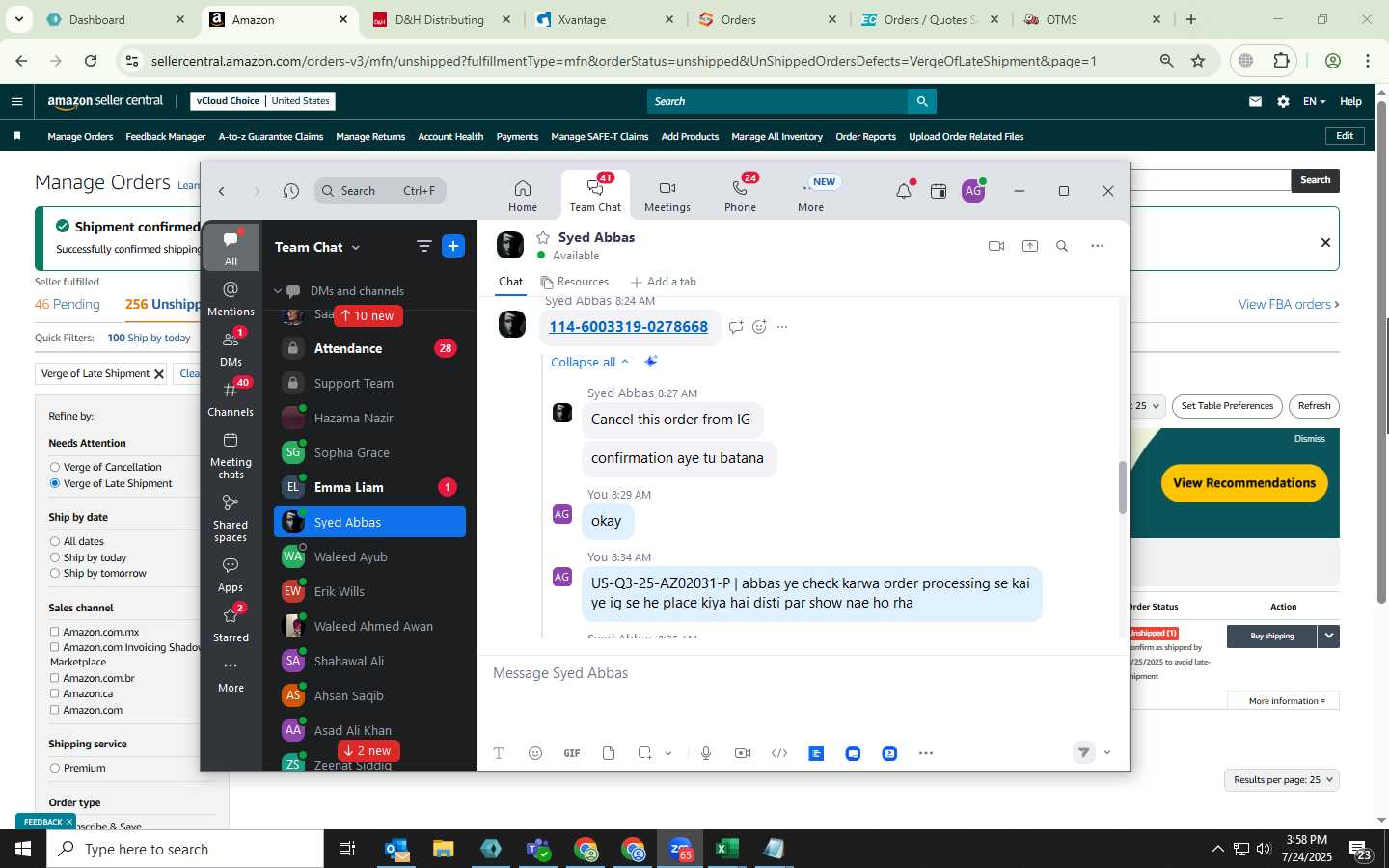Open the Resources tab in chat
1389x868 pixels.
click(x=575, y=282)
